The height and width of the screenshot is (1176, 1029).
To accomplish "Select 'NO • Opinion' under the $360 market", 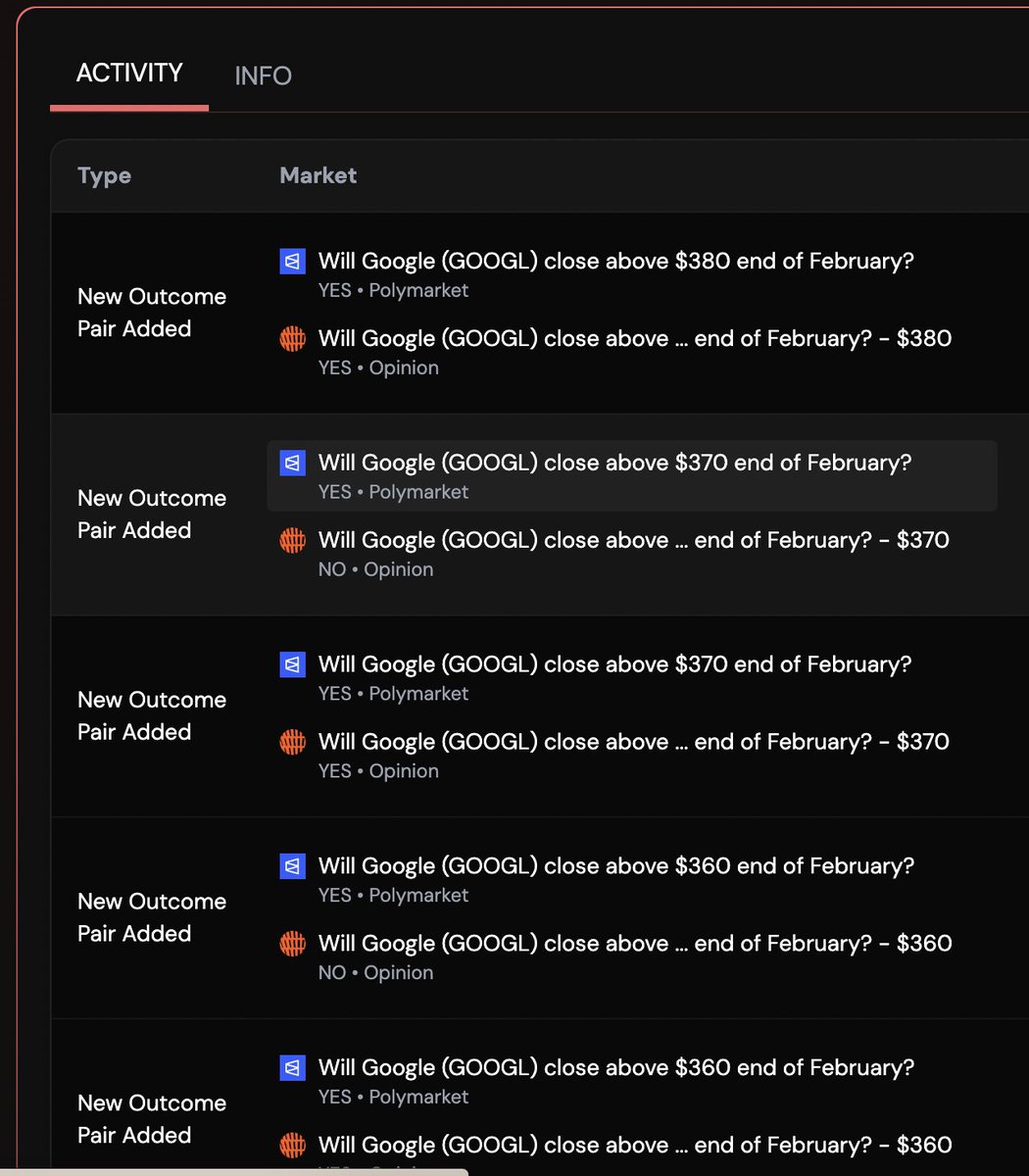I will click(375, 974).
